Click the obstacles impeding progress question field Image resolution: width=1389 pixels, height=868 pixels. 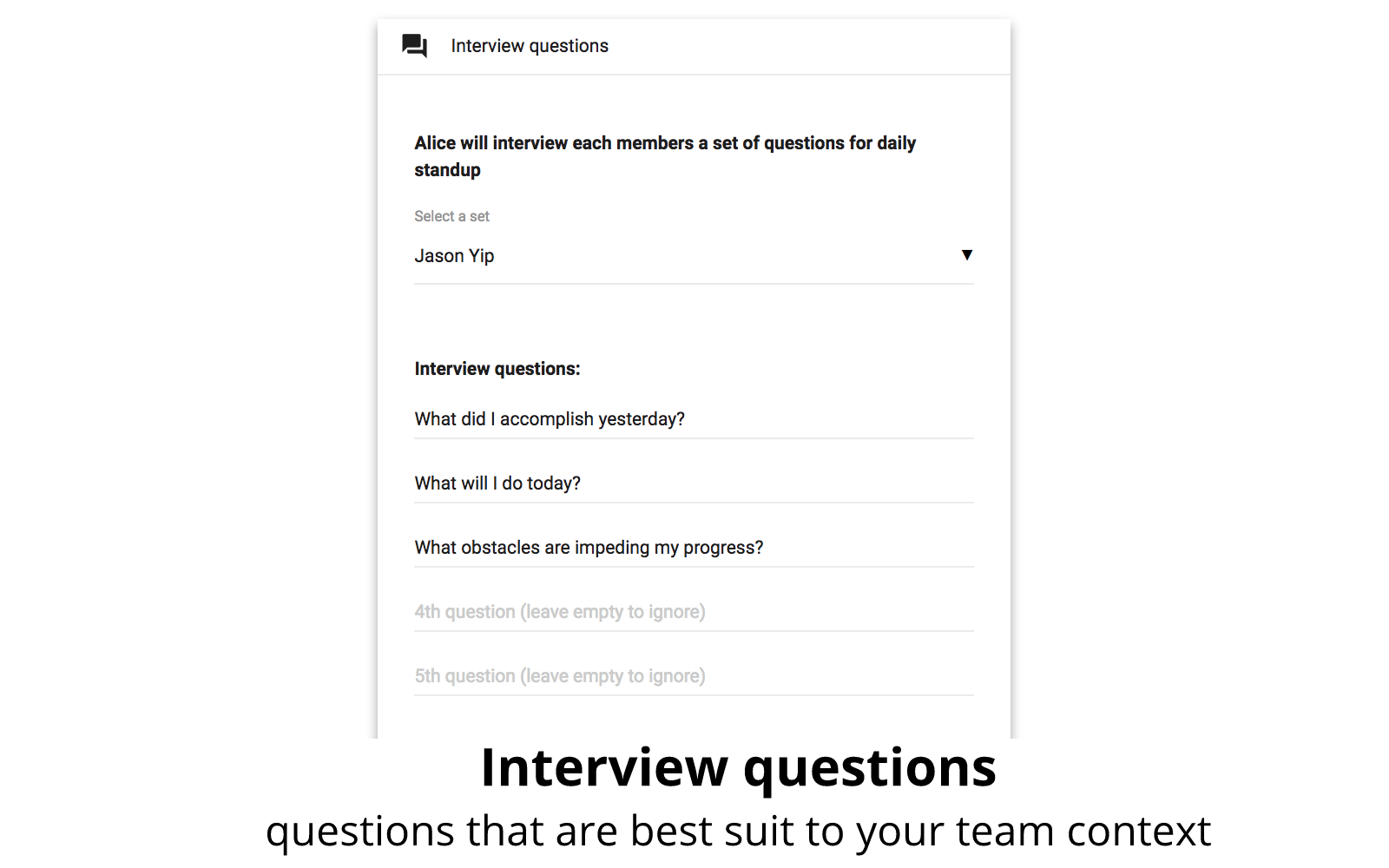pyautogui.click(x=693, y=548)
